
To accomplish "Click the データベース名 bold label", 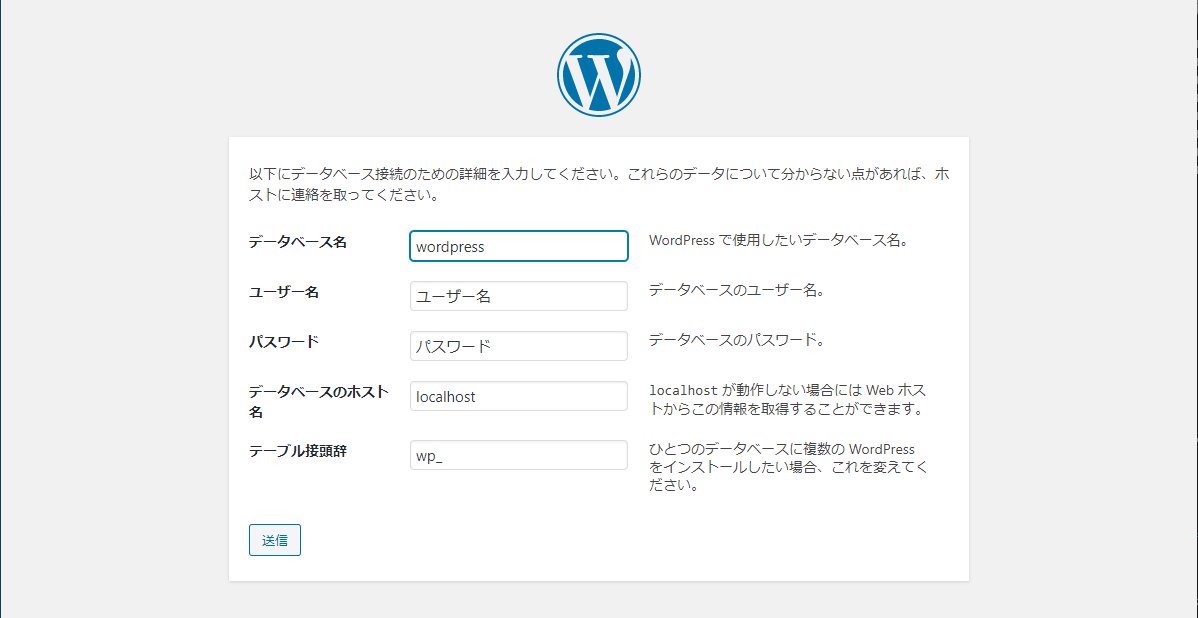I will tap(298, 242).
